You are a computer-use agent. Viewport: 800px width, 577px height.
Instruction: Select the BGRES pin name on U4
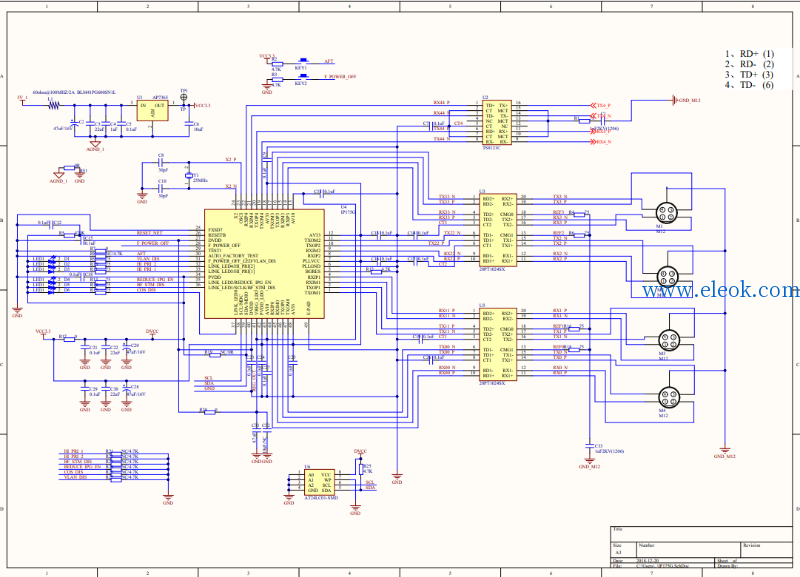(313, 272)
